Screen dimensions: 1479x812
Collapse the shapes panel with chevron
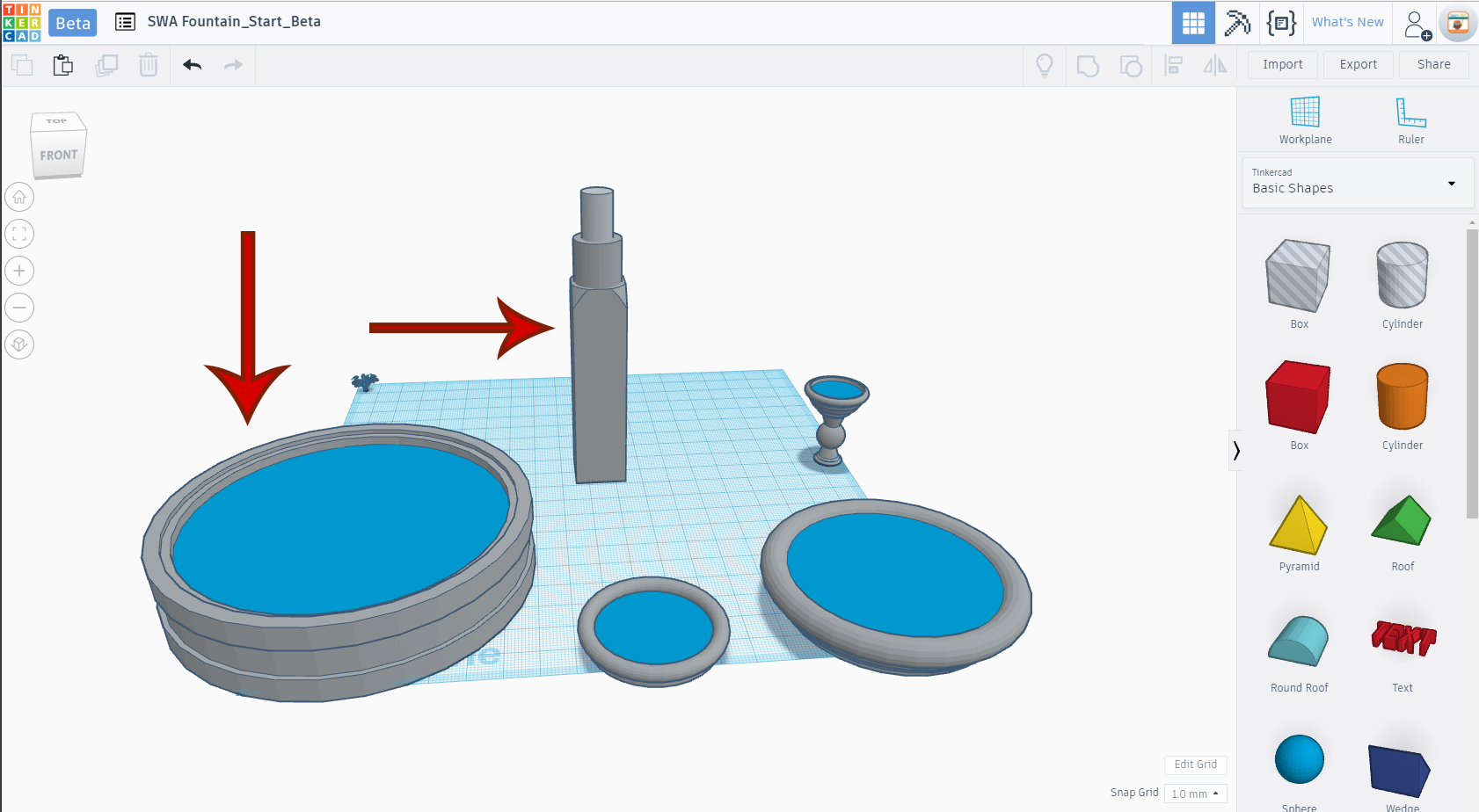1235,451
